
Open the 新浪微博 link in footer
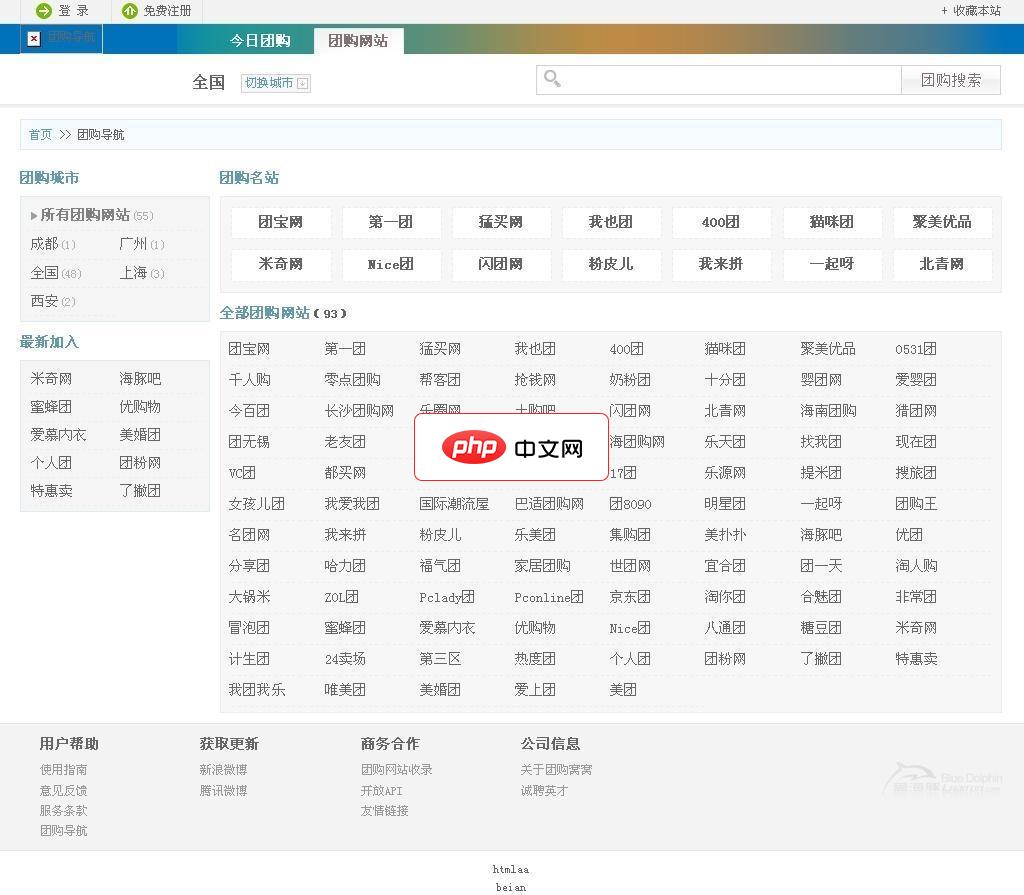tap(222, 769)
